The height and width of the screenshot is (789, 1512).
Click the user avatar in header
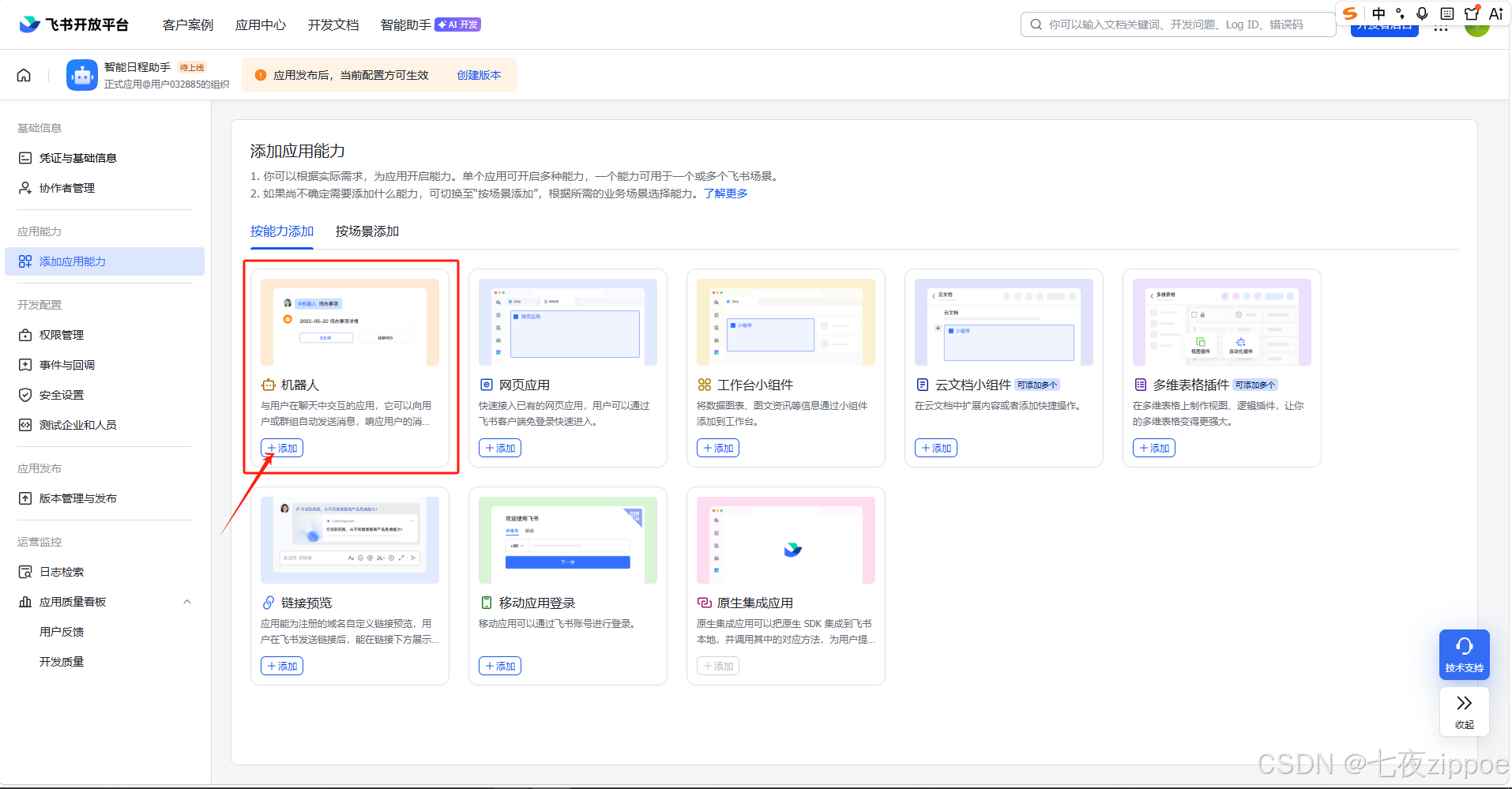[1477, 29]
